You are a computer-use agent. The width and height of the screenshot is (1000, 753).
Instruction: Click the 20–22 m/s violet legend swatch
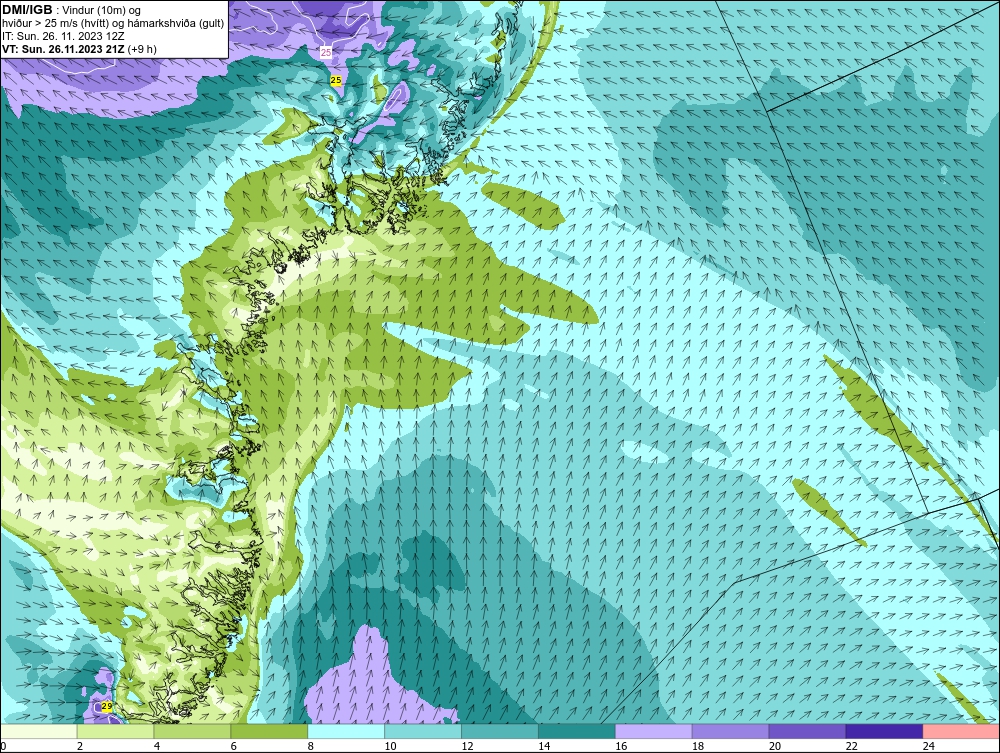pos(807,731)
